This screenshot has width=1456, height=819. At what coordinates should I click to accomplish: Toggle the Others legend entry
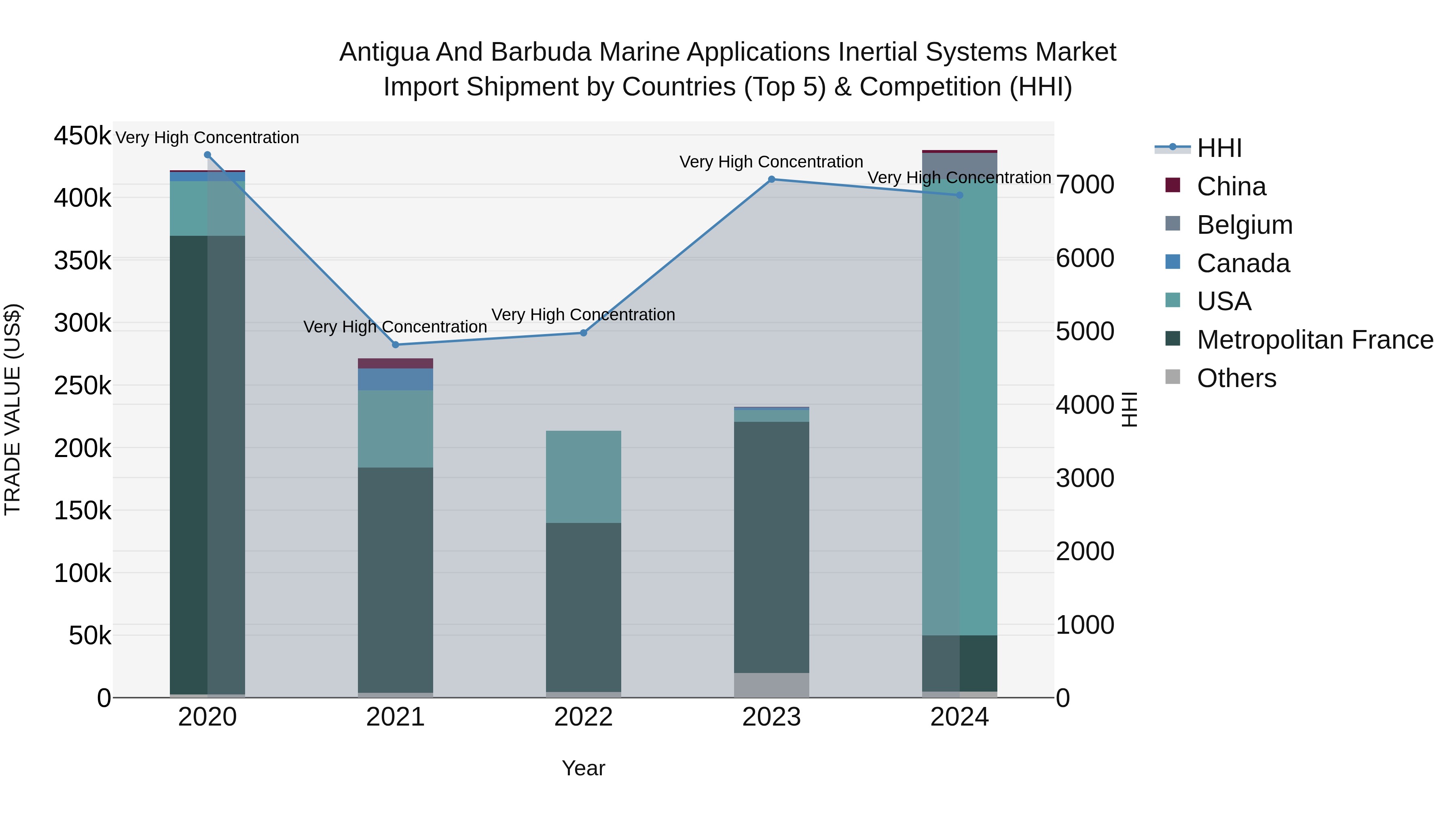pyautogui.click(x=1221, y=378)
